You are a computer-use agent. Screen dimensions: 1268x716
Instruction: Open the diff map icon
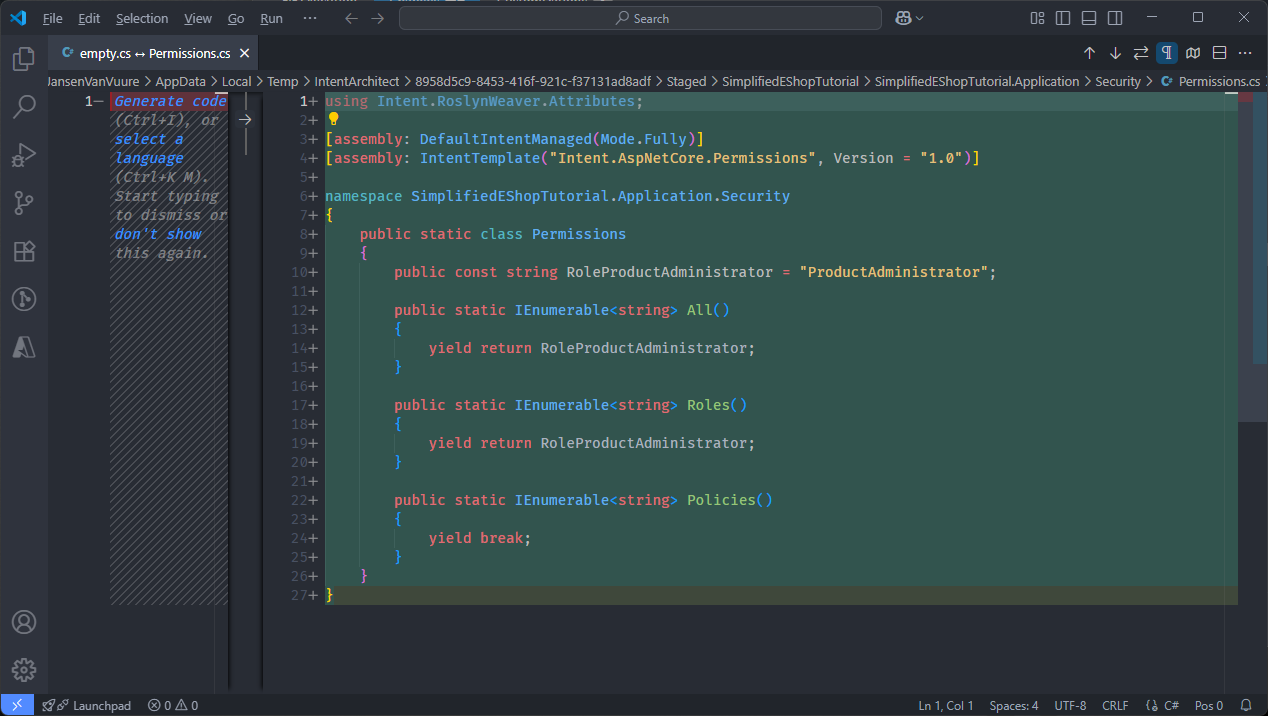tap(1193, 53)
